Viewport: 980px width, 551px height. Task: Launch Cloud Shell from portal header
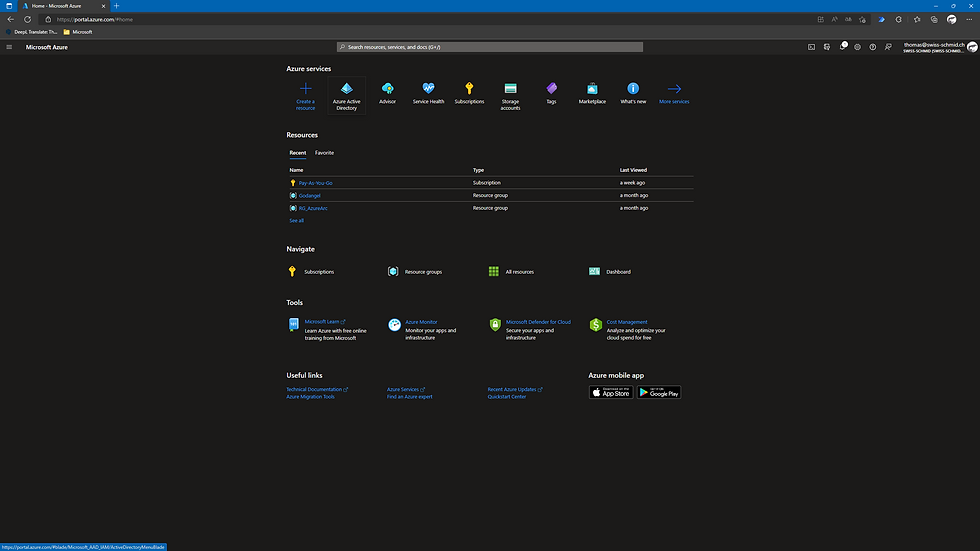click(811, 47)
